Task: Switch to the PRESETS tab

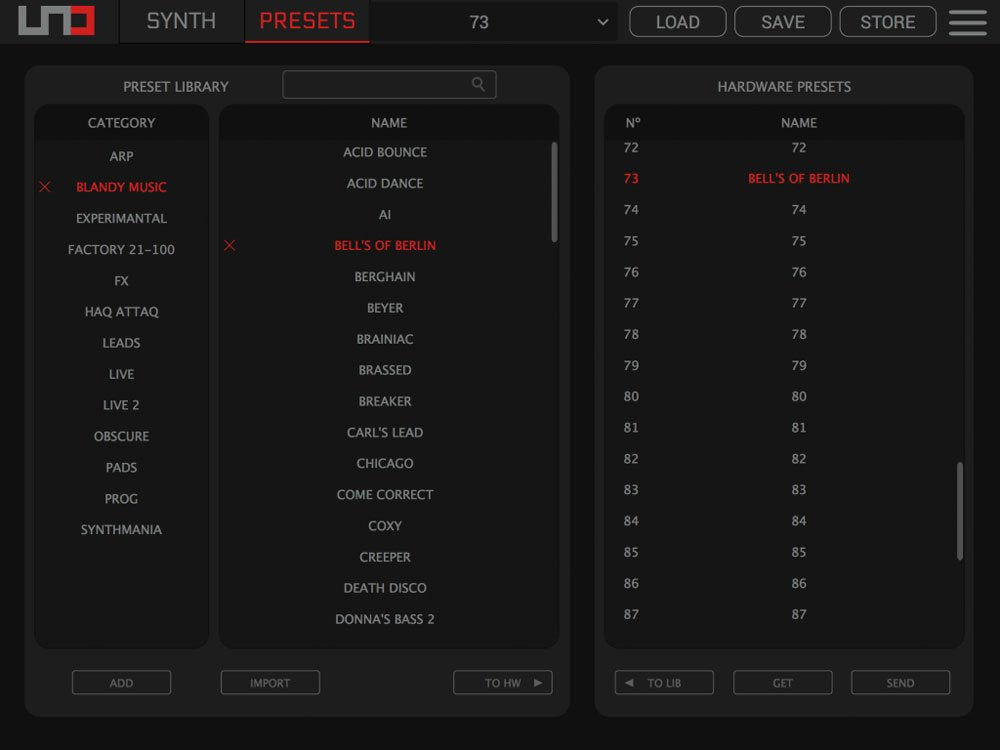Action: click(x=307, y=21)
